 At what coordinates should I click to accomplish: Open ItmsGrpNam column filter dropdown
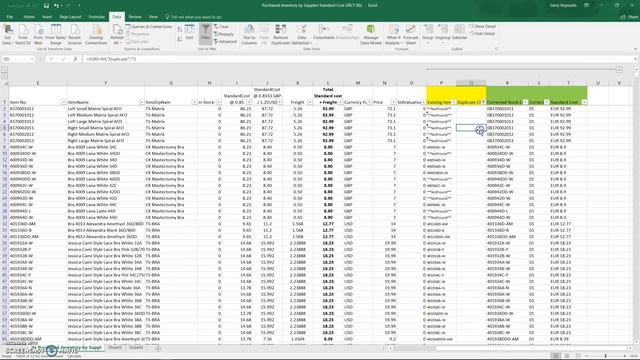194,102
